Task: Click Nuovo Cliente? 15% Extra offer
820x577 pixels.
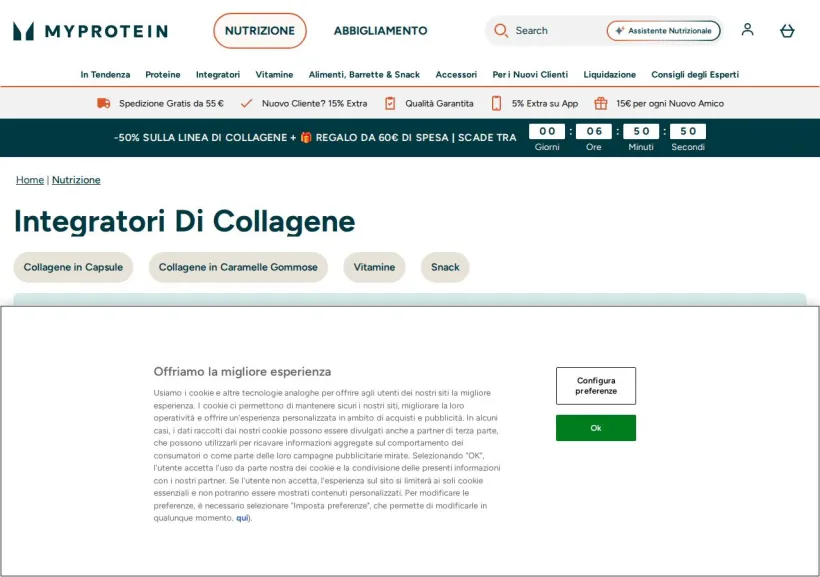Action: pyautogui.click(x=314, y=104)
